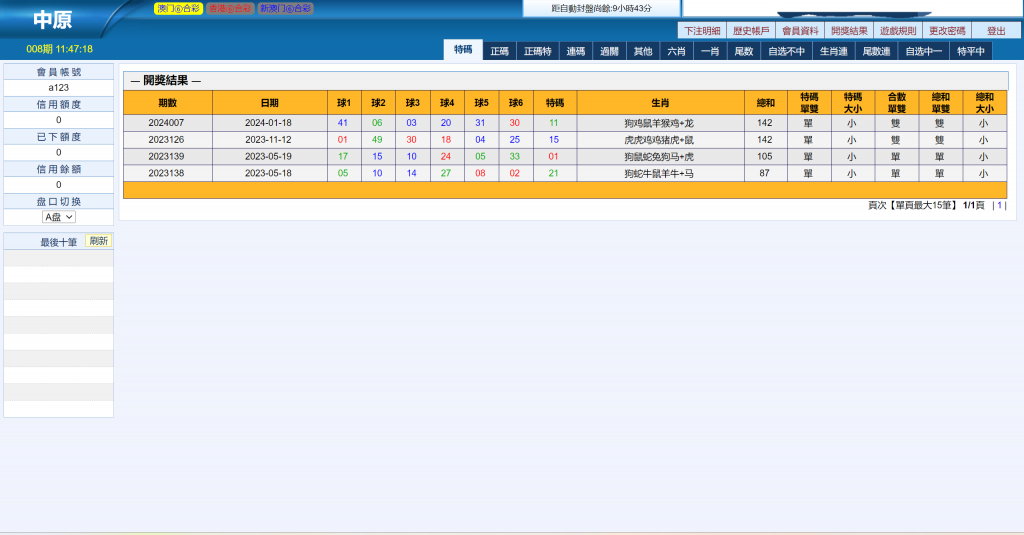1024x535 pixels.
Task: Switch to the 其他 tab
Action: [x=643, y=51]
